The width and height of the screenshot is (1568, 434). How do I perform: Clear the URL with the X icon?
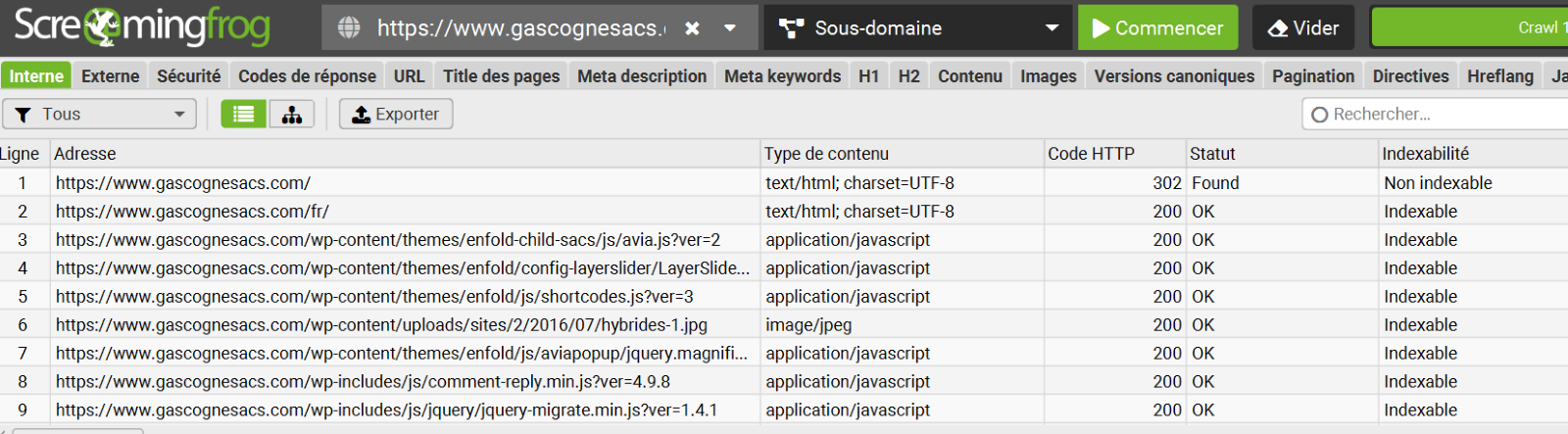[x=692, y=28]
